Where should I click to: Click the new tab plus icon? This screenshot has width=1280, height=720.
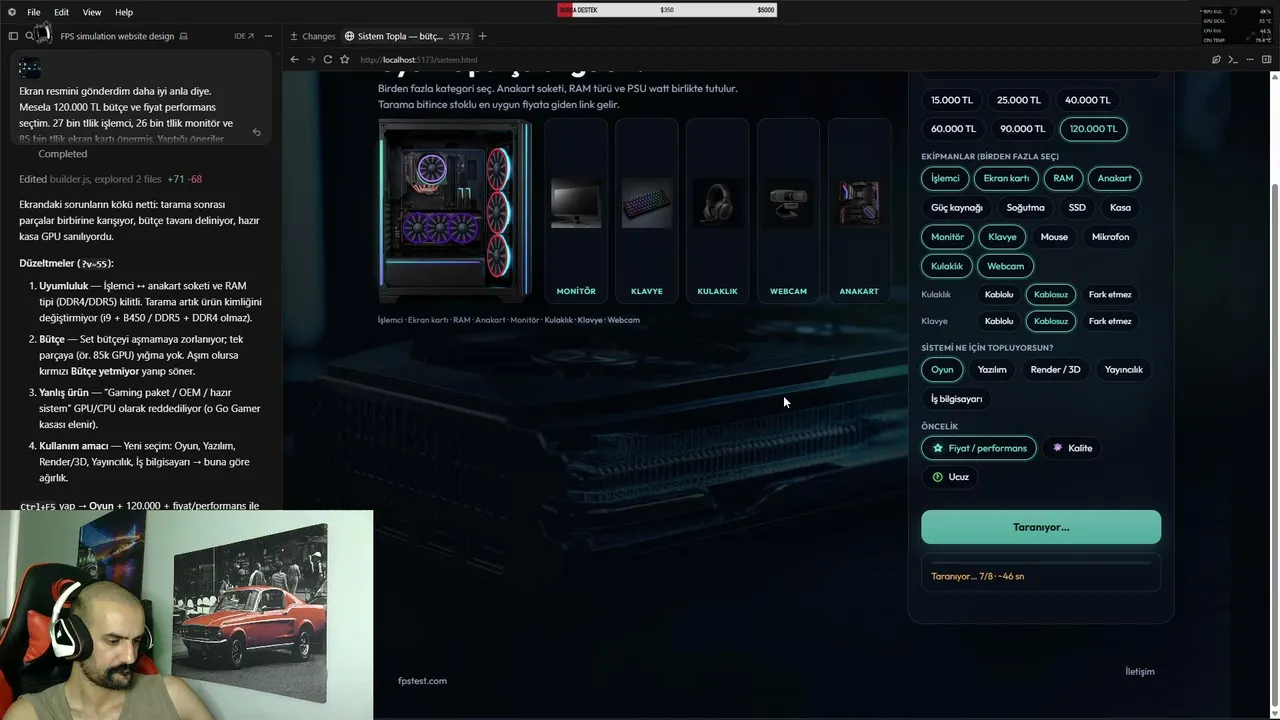[482, 36]
